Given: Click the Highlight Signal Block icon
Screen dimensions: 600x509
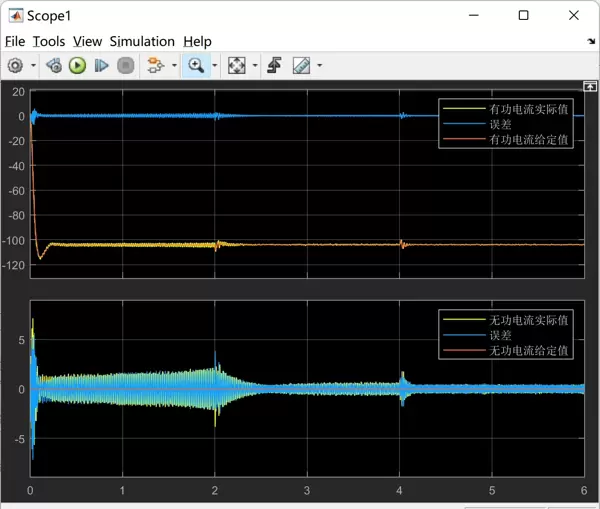Looking at the screenshot, I should pos(154,65).
